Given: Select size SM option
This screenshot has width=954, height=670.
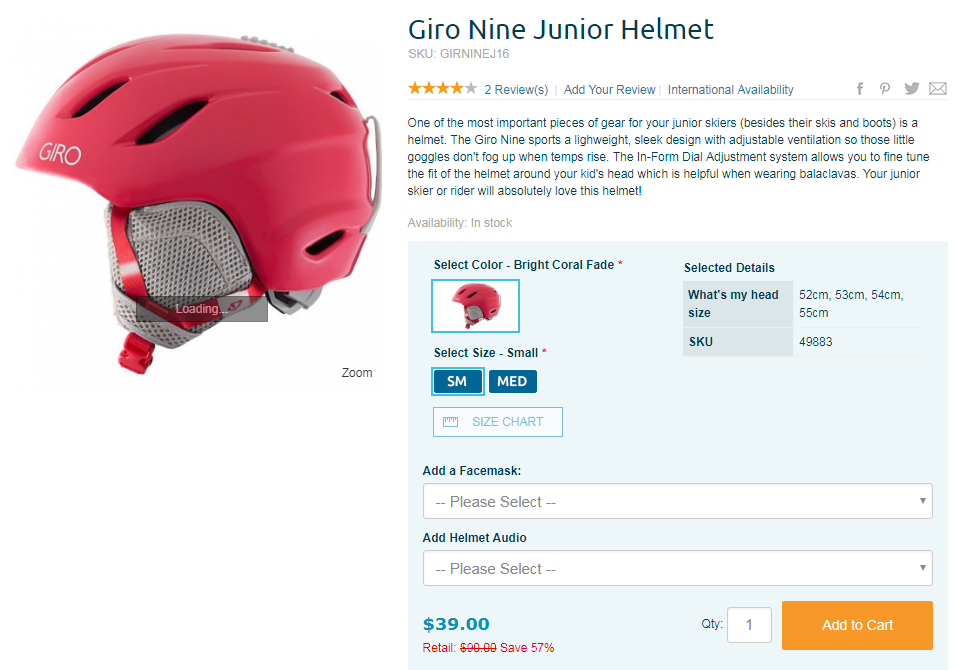Looking at the screenshot, I should [x=458, y=382].
